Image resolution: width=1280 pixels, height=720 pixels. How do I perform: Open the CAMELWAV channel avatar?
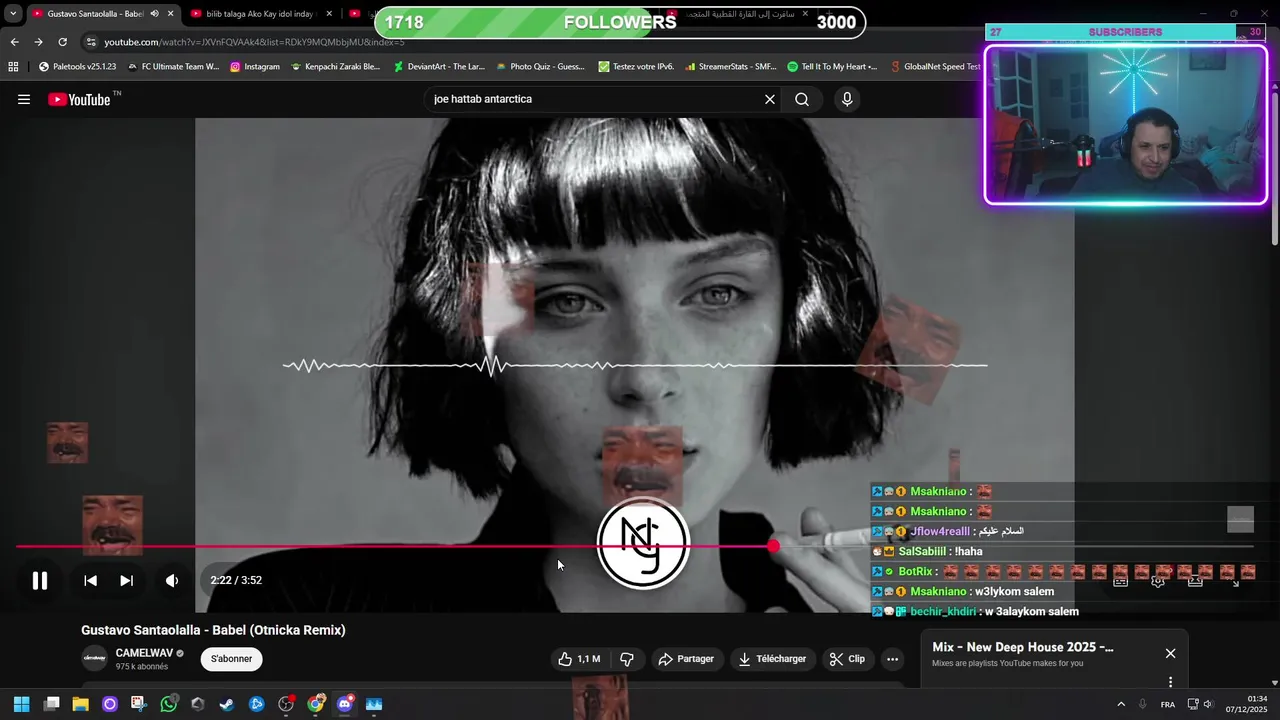tap(94, 658)
